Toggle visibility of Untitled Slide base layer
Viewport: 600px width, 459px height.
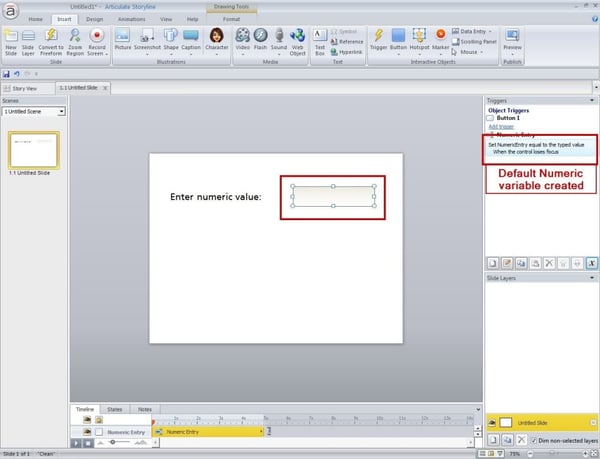pos(492,423)
